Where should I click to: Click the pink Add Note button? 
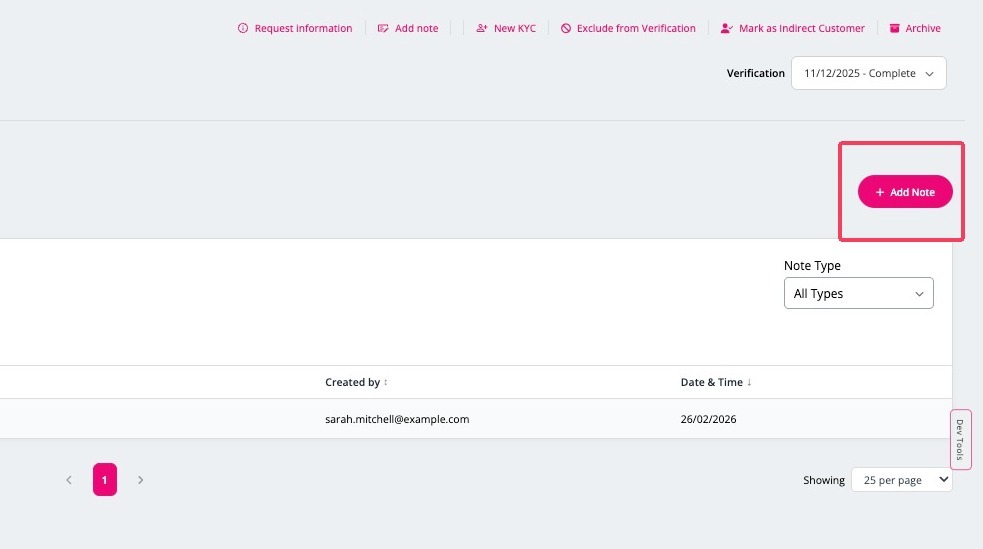pos(905,192)
